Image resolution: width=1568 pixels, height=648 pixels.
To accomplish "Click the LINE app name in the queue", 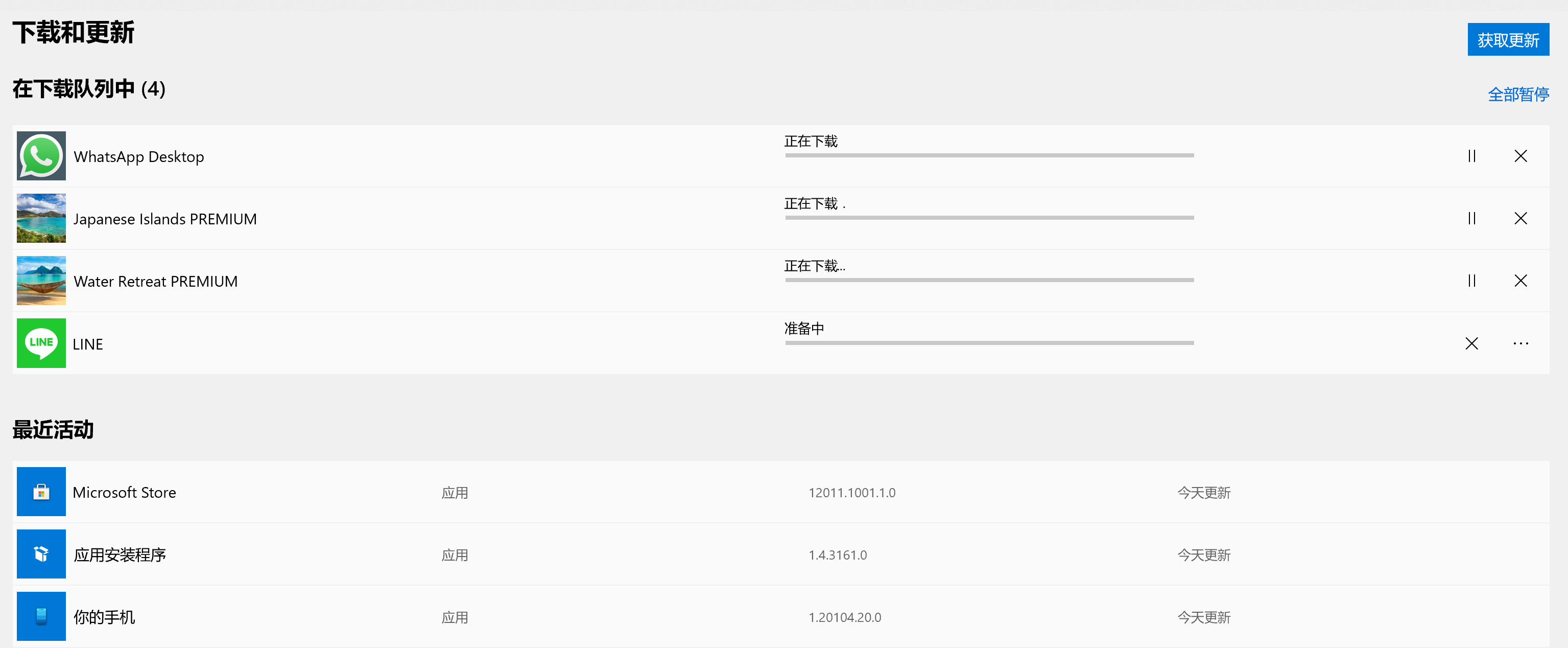I will coord(88,345).
